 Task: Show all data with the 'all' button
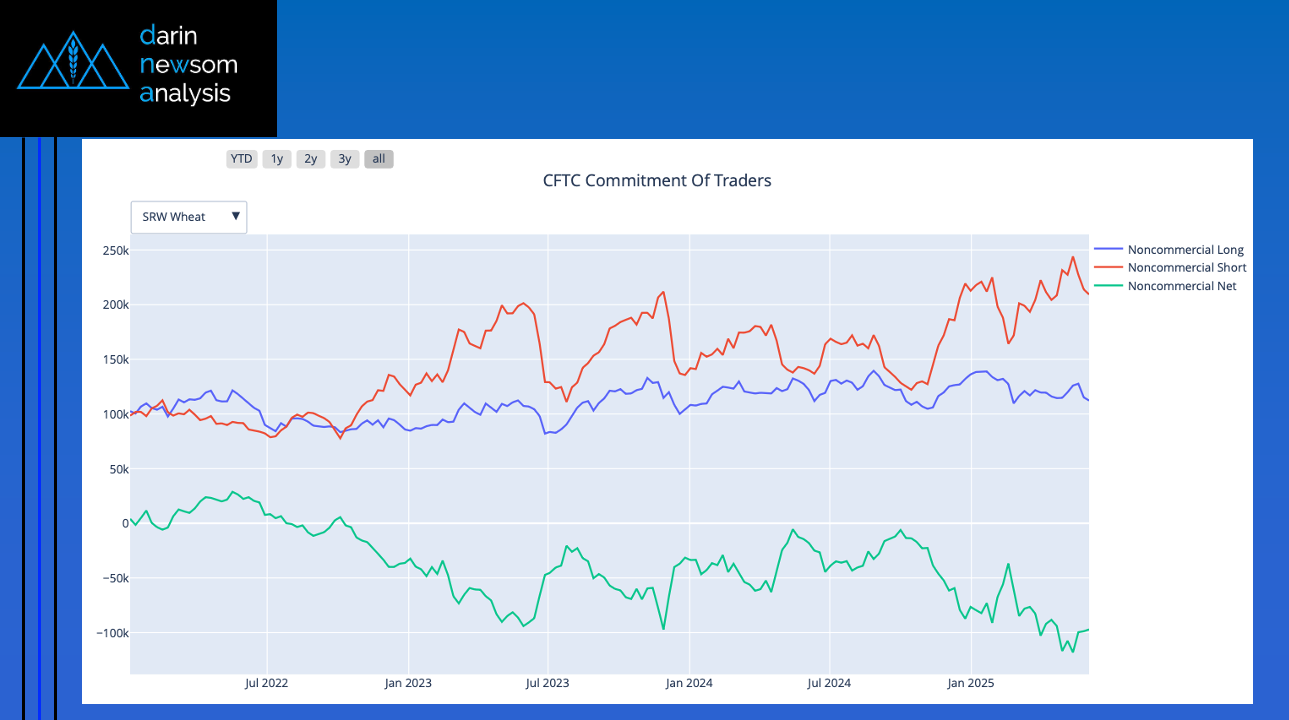[x=378, y=159]
